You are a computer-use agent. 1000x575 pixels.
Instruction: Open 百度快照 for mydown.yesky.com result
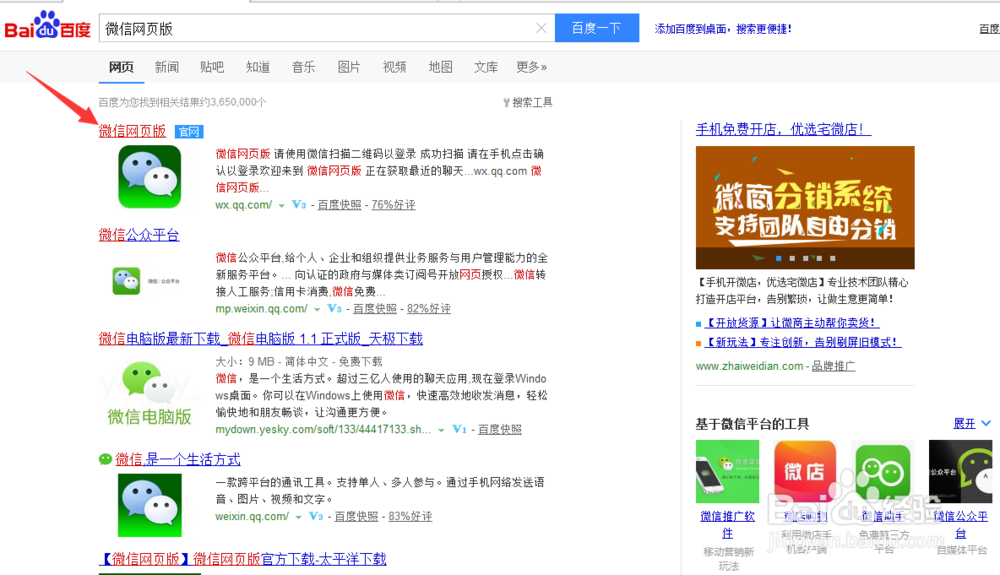(500, 430)
